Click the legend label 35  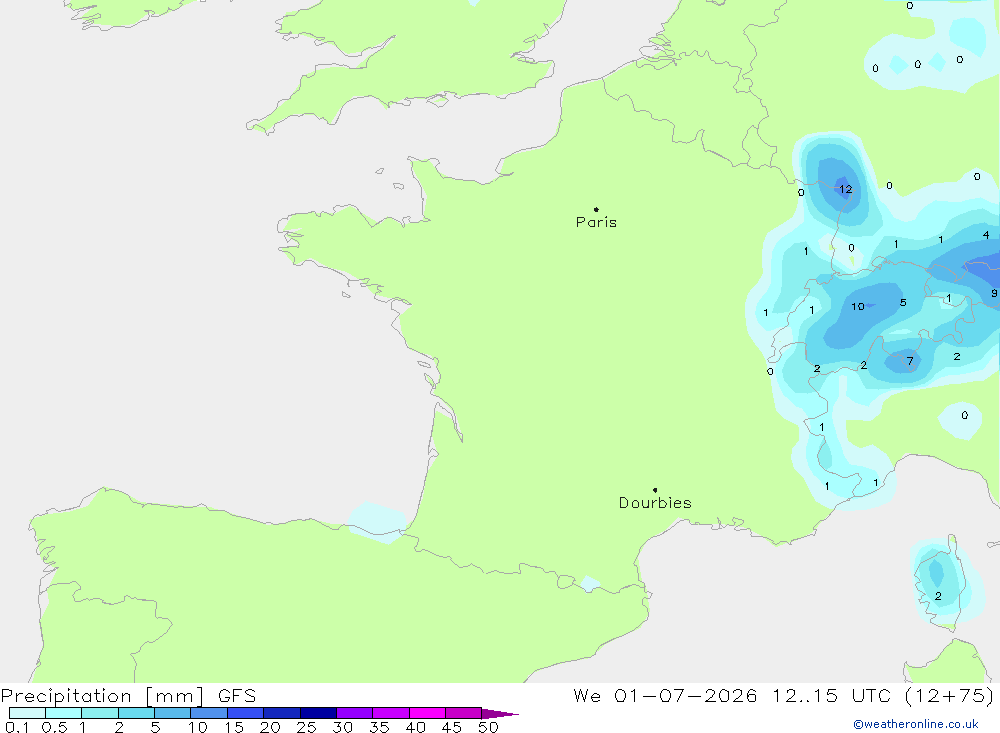(x=379, y=727)
